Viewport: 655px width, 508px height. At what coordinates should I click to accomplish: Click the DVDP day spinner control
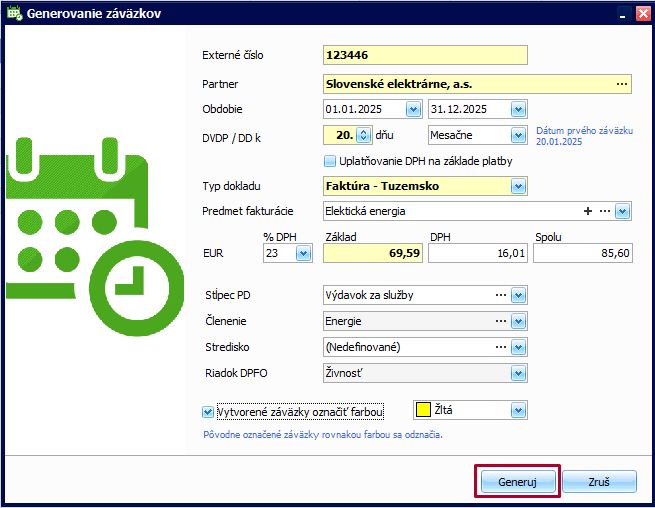coord(364,134)
